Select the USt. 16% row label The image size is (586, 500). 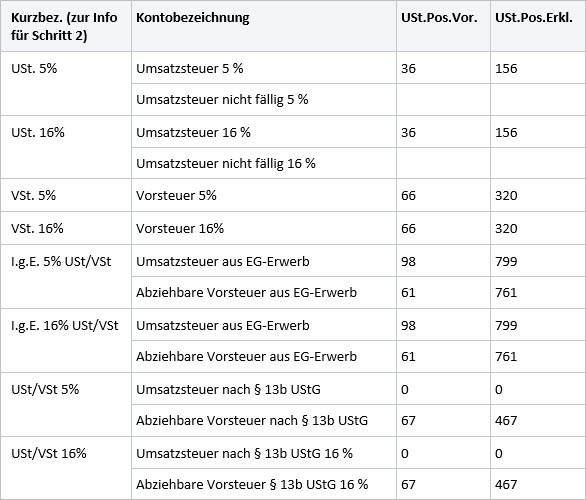pos(38,132)
